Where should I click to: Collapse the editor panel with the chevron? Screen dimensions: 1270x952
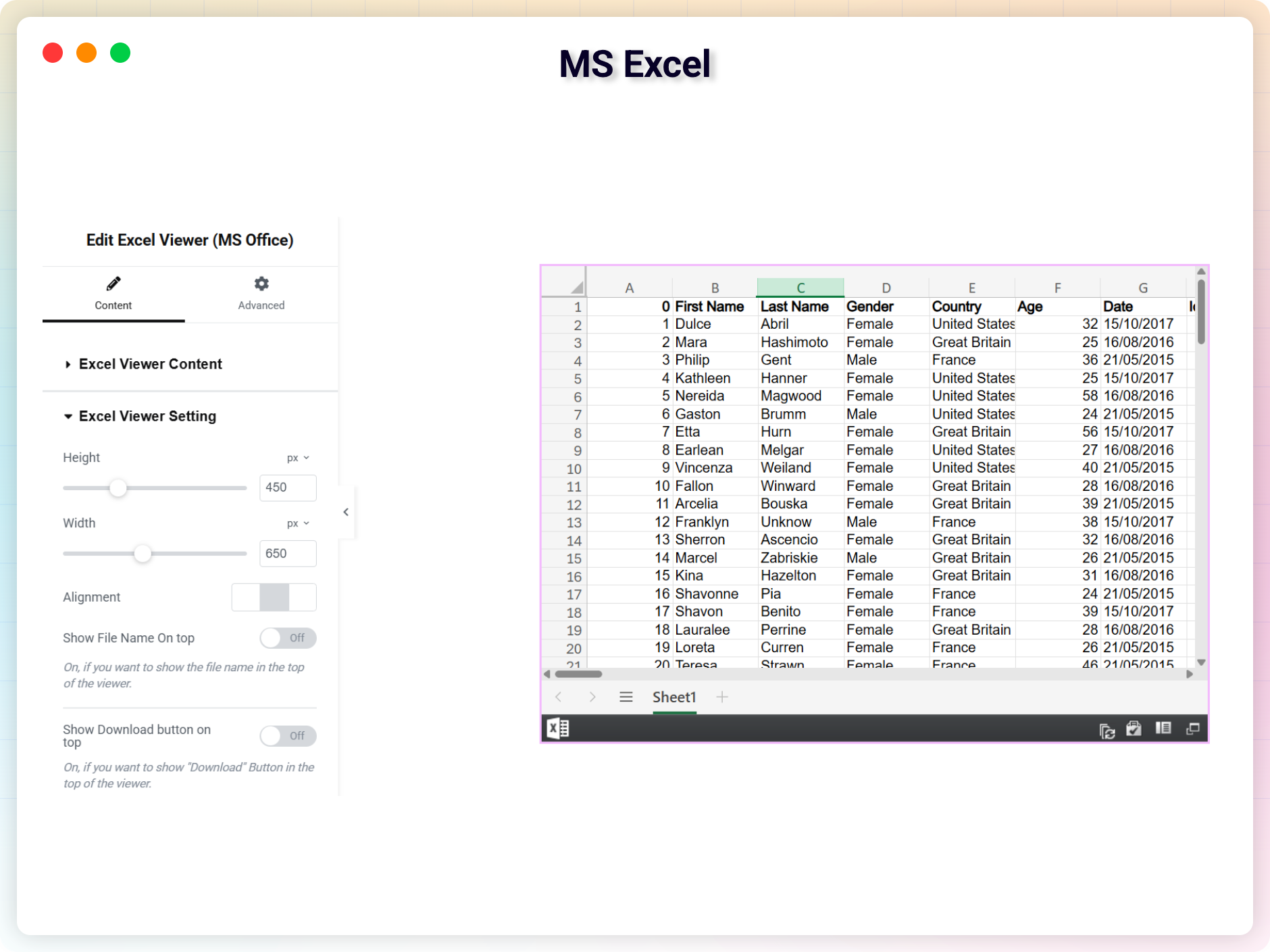pos(346,512)
